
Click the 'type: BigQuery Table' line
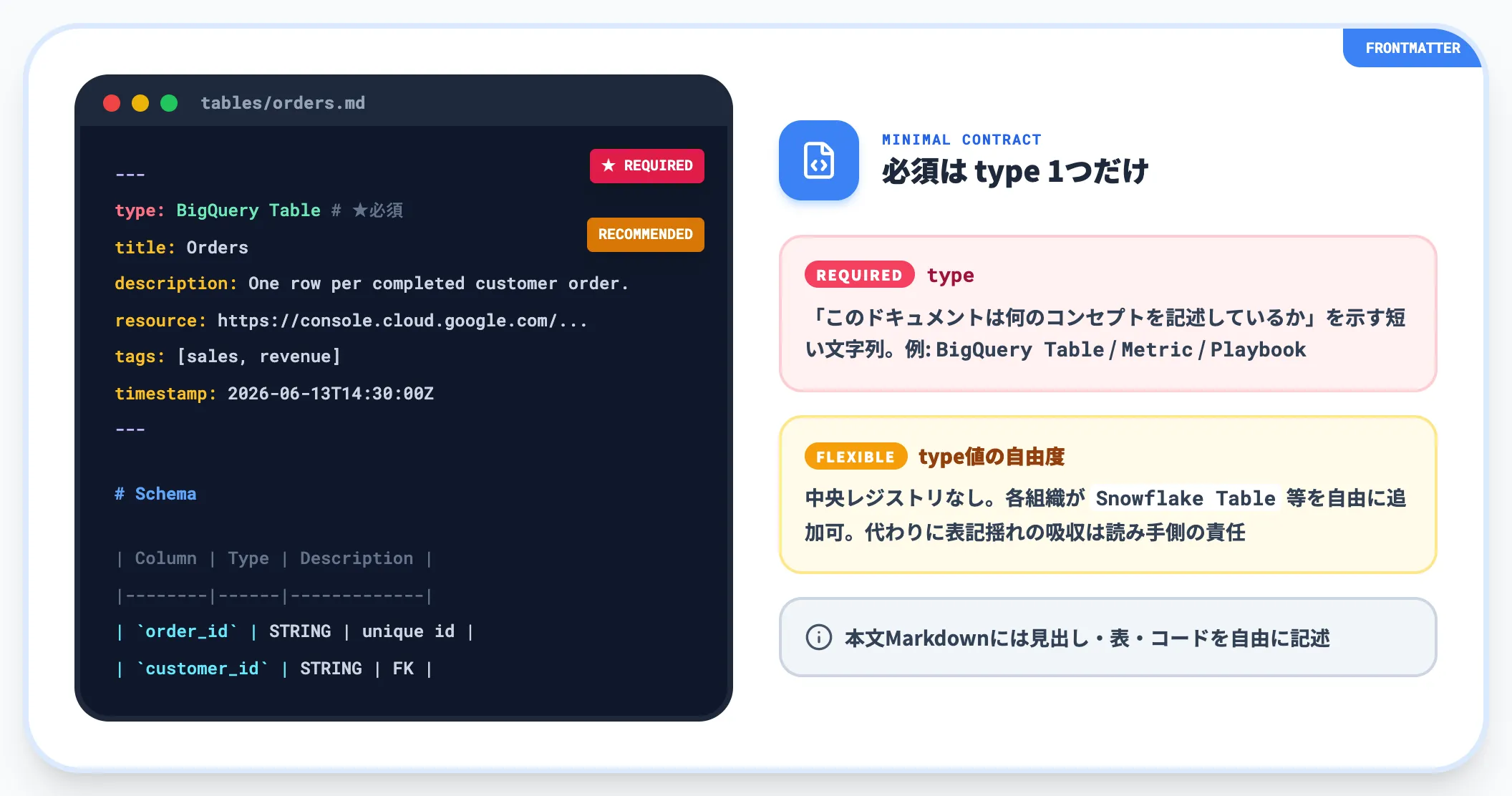pyautogui.click(x=218, y=210)
